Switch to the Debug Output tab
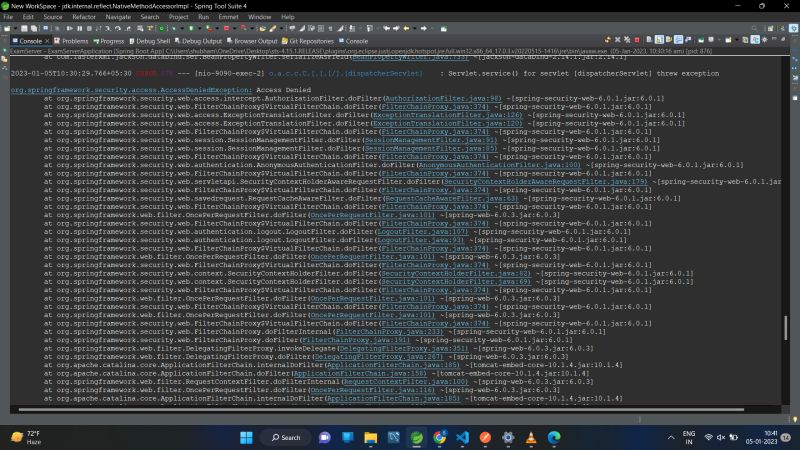 click(198, 41)
